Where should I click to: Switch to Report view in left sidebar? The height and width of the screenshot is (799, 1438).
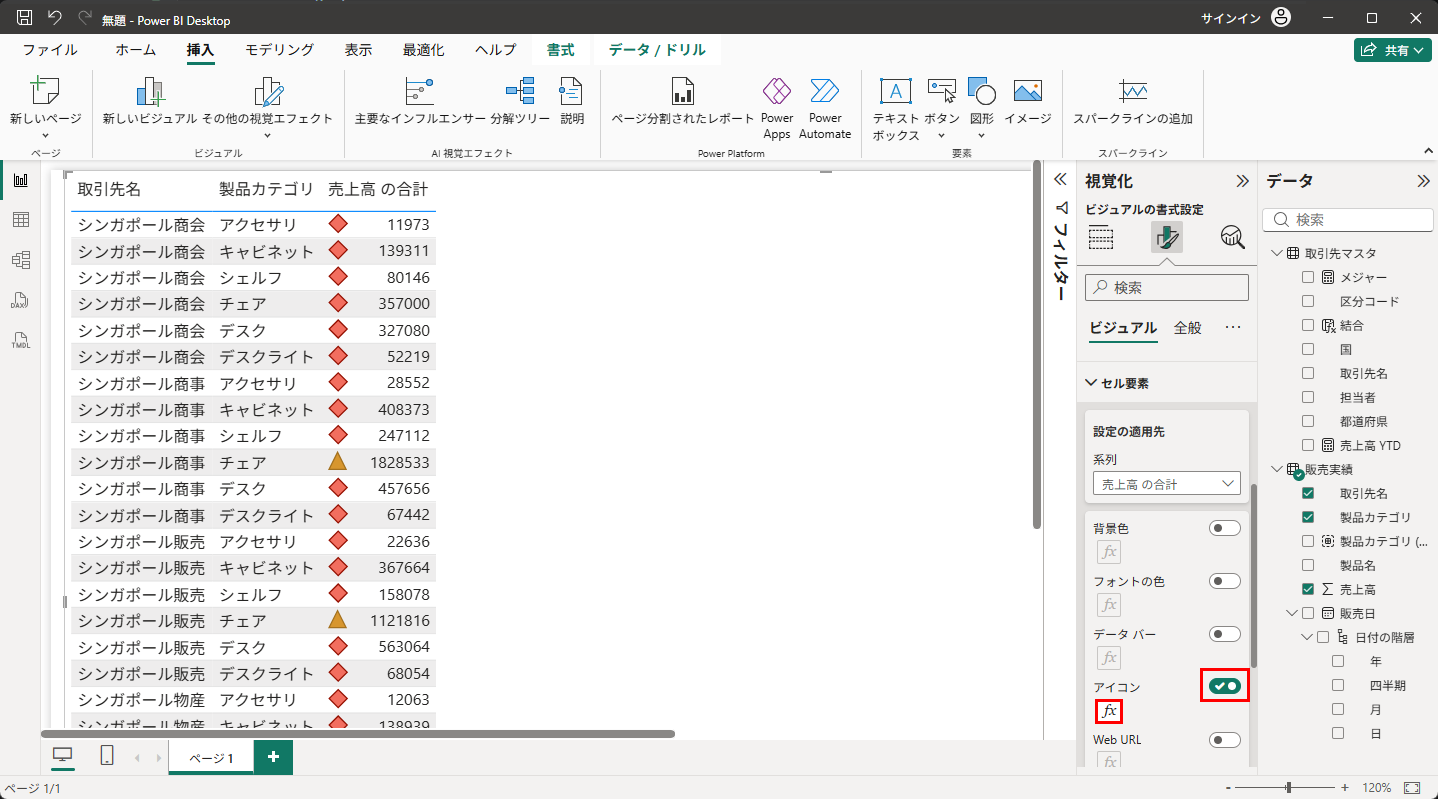click(x=21, y=180)
